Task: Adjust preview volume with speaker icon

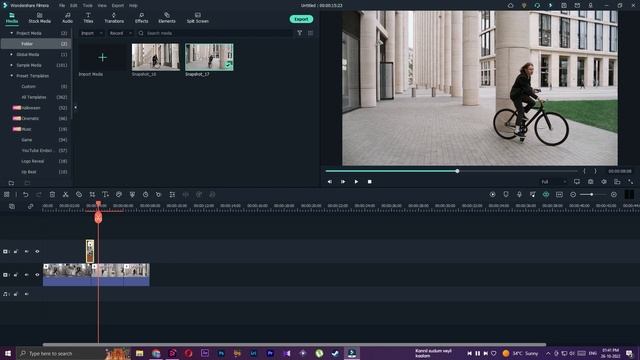Action: [x=604, y=182]
